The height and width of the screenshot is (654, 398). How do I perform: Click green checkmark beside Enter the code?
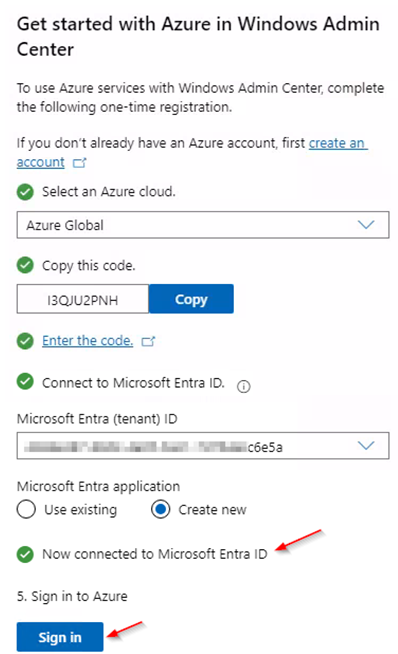(x=25, y=341)
